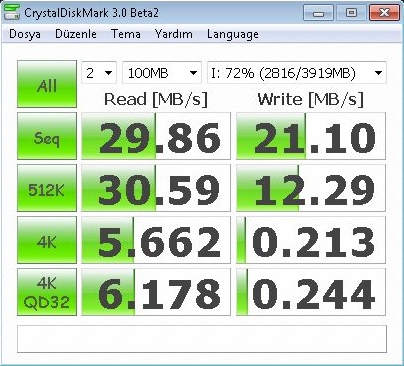Click the 512K read result 30.59
Viewport: 404px width, 366px height.
click(156, 188)
